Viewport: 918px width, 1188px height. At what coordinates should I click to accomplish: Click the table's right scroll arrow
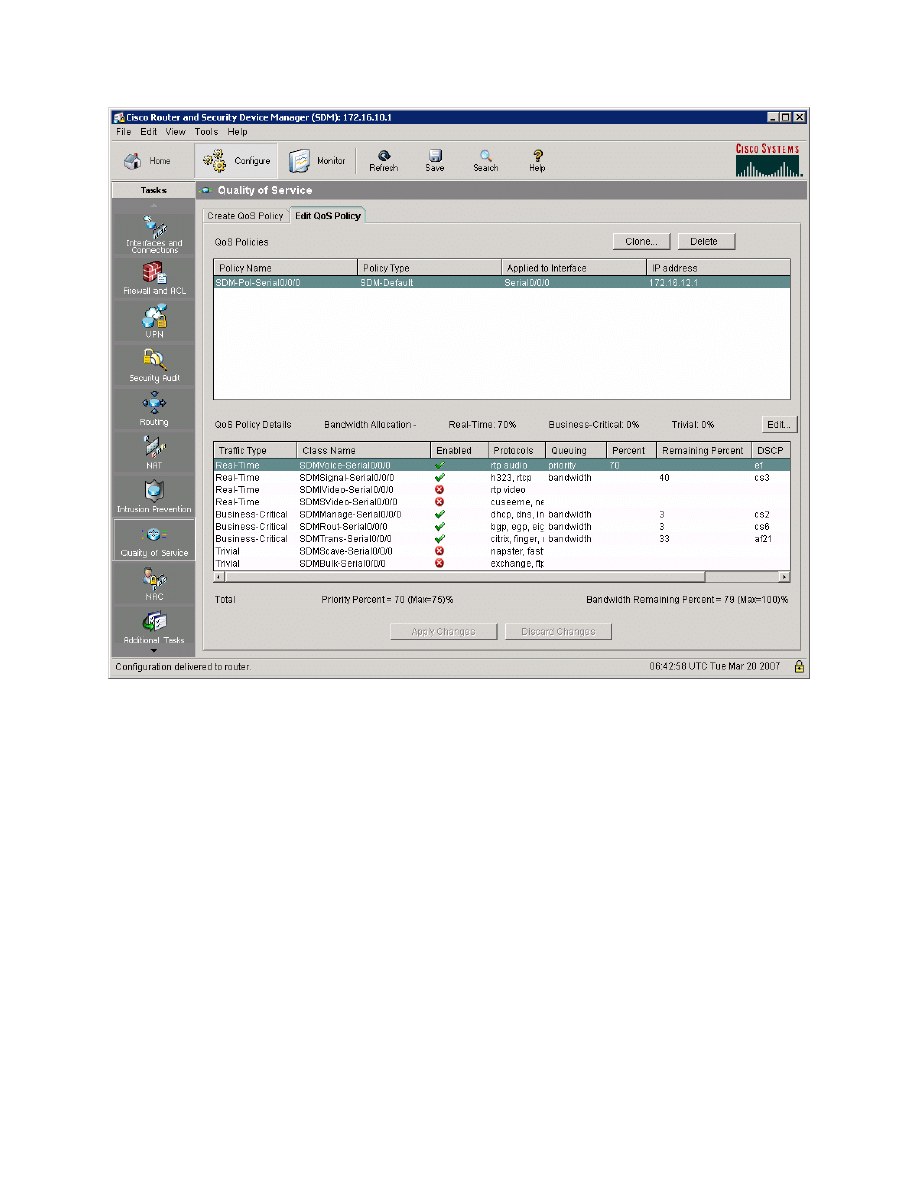(x=784, y=577)
